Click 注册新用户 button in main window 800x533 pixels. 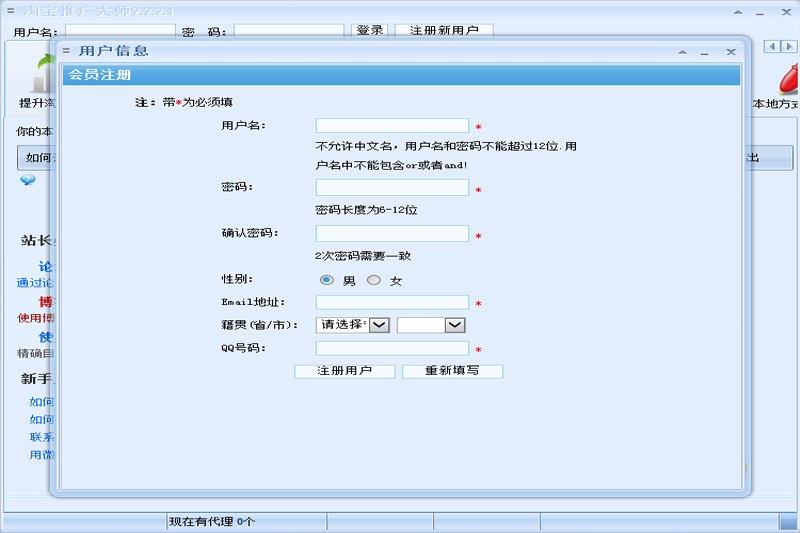(444, 31)
